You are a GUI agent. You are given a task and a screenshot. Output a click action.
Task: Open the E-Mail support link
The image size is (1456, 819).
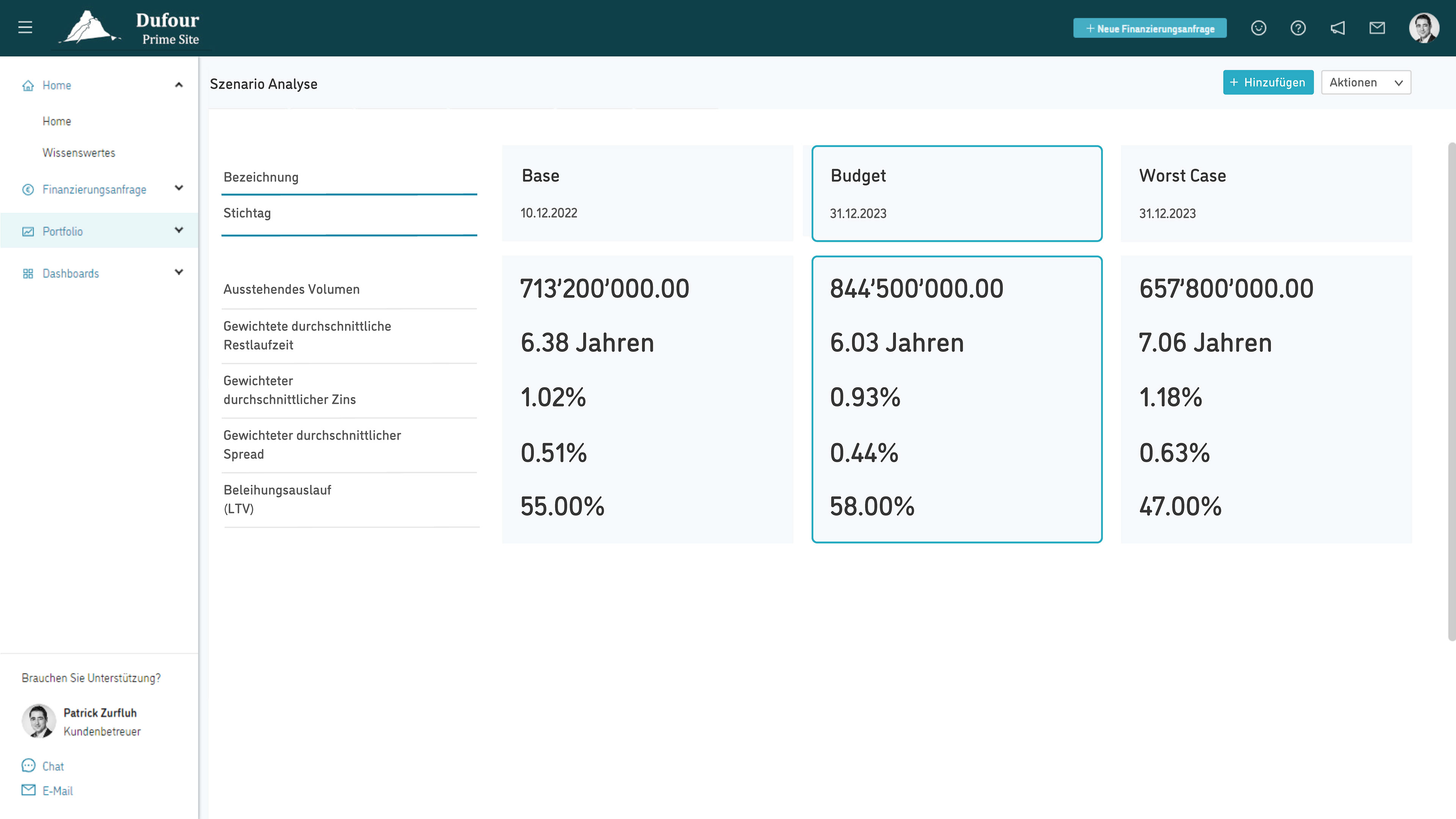57,790
